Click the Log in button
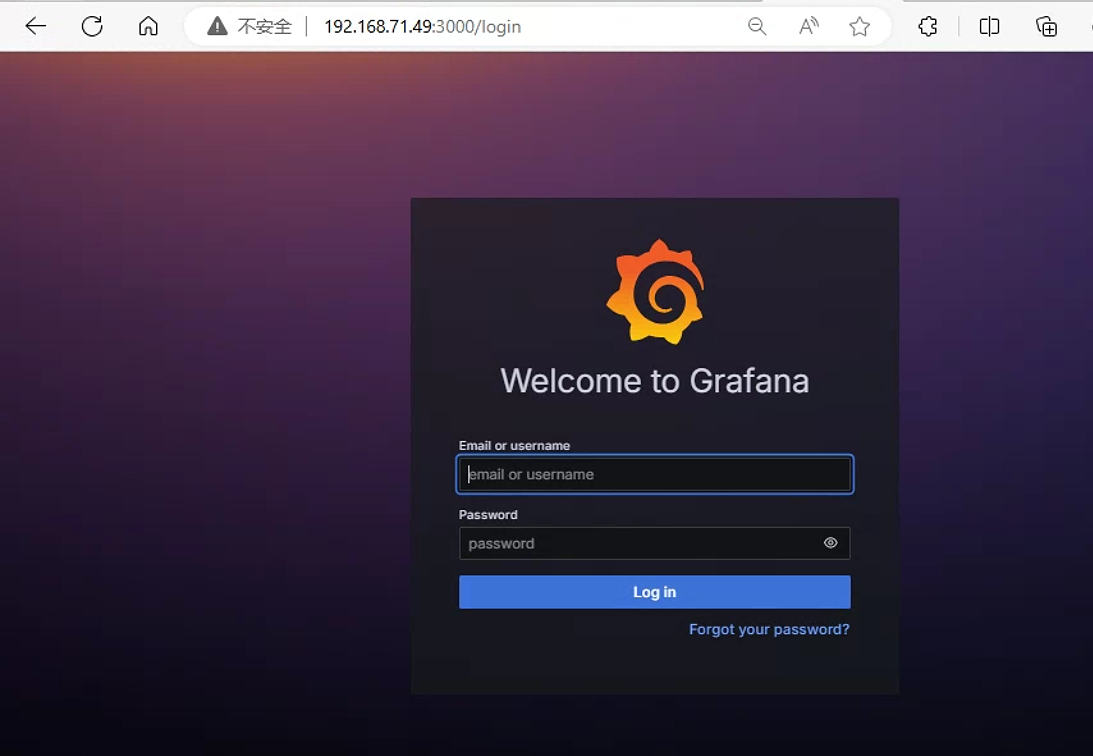The image size is (1093, 756). tap(655, 592)
